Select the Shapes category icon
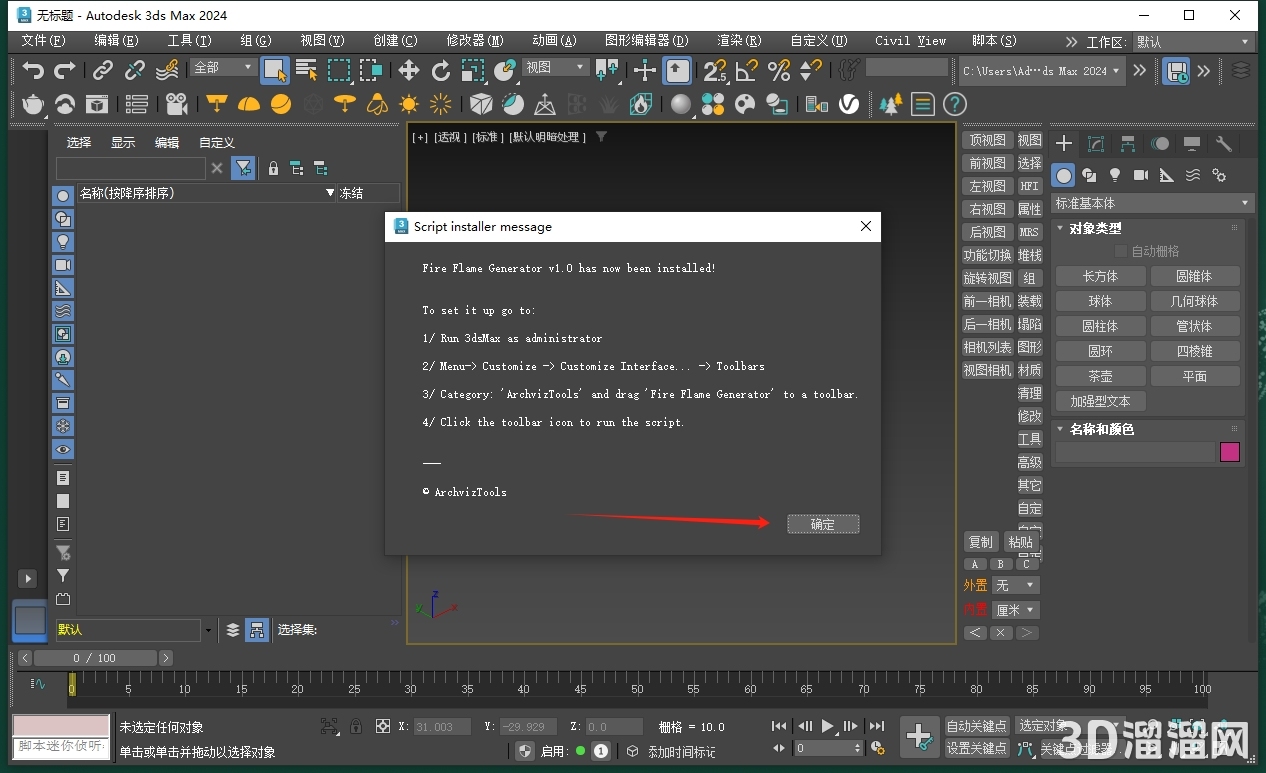The width and height of the screenshot is (1266, 773). coord(1090,176)
